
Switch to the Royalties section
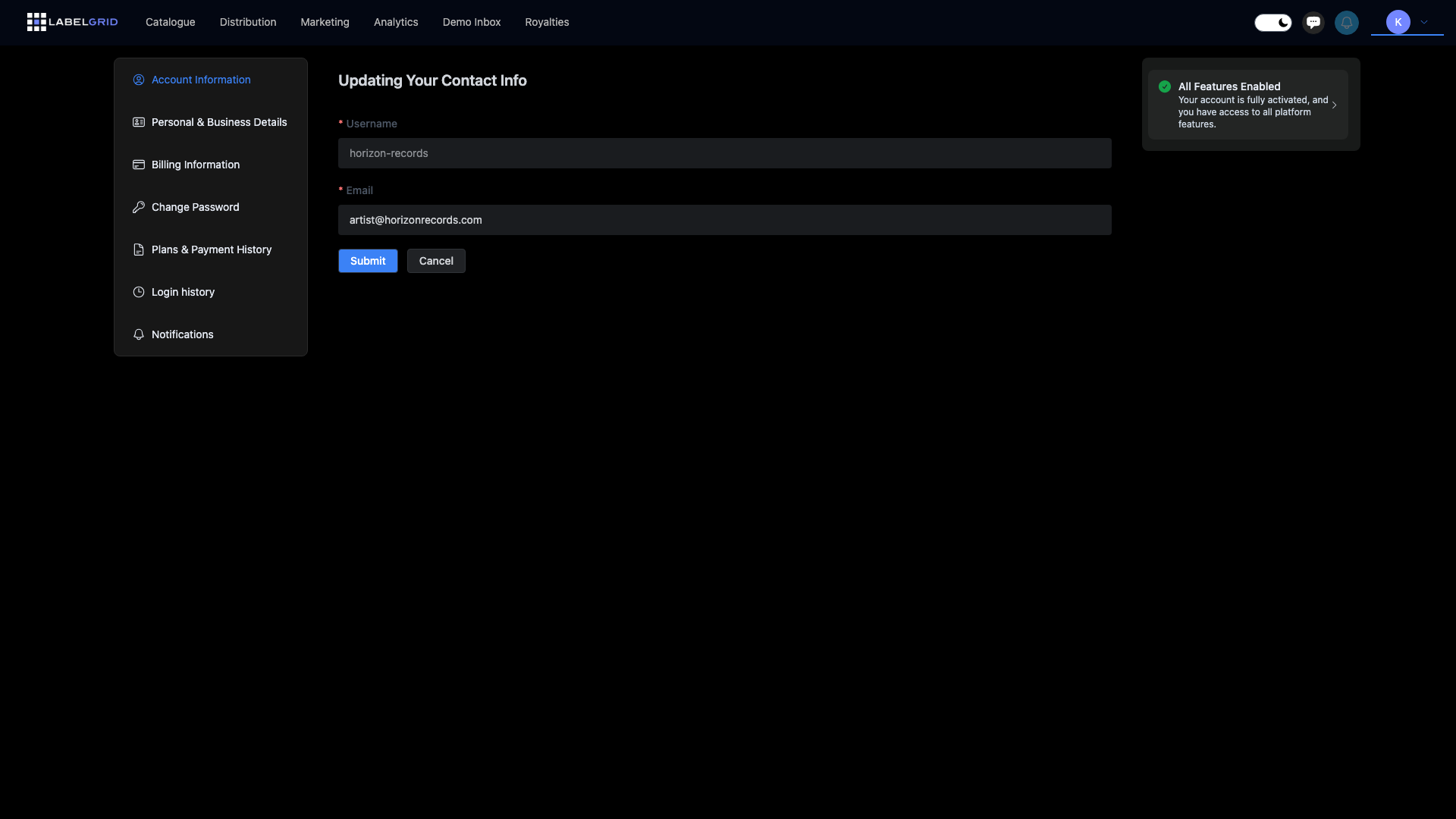[547, 22]
